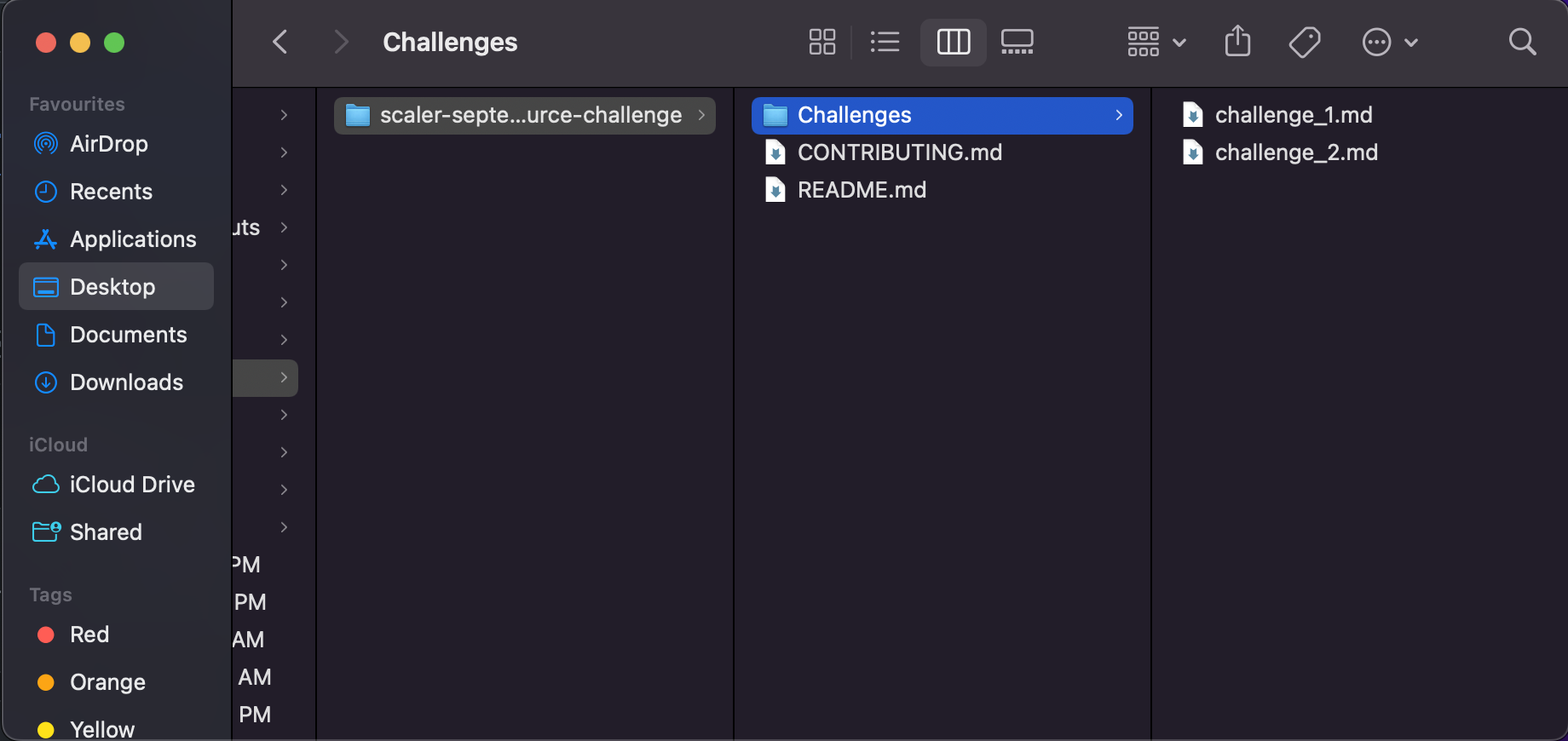Open Recents from the sidebar

pyautogui.click(x=112, y=192)
